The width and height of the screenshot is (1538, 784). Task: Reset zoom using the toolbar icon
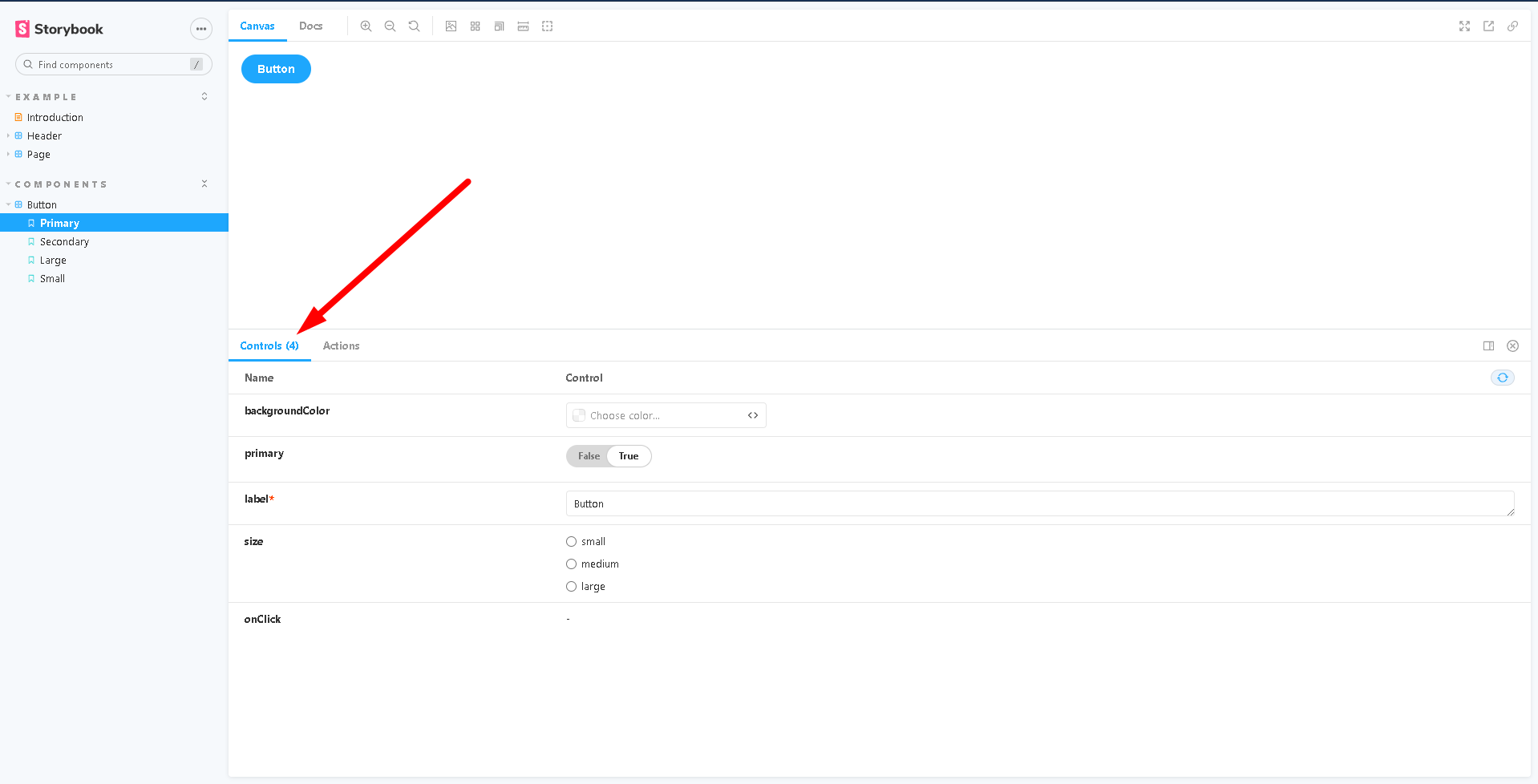tap(414, 26)
